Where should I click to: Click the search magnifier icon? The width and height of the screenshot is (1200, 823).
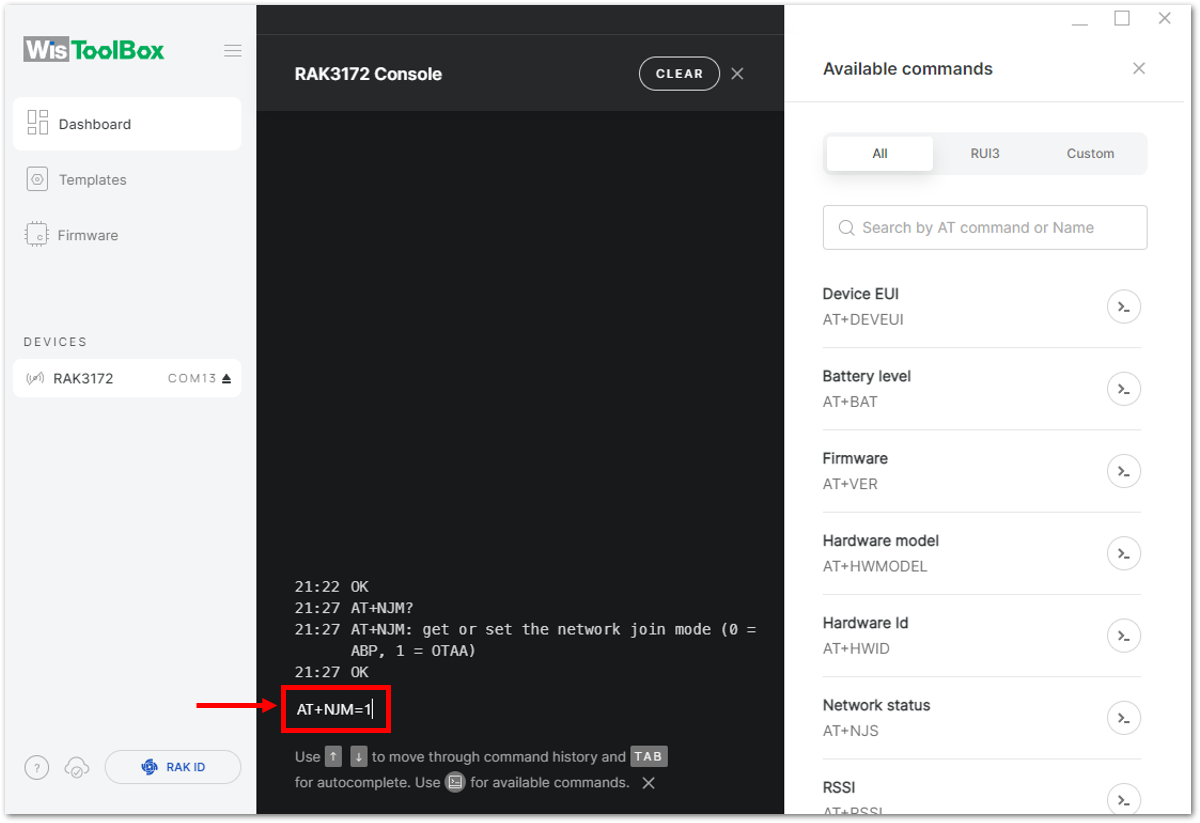tap(846, 228)
